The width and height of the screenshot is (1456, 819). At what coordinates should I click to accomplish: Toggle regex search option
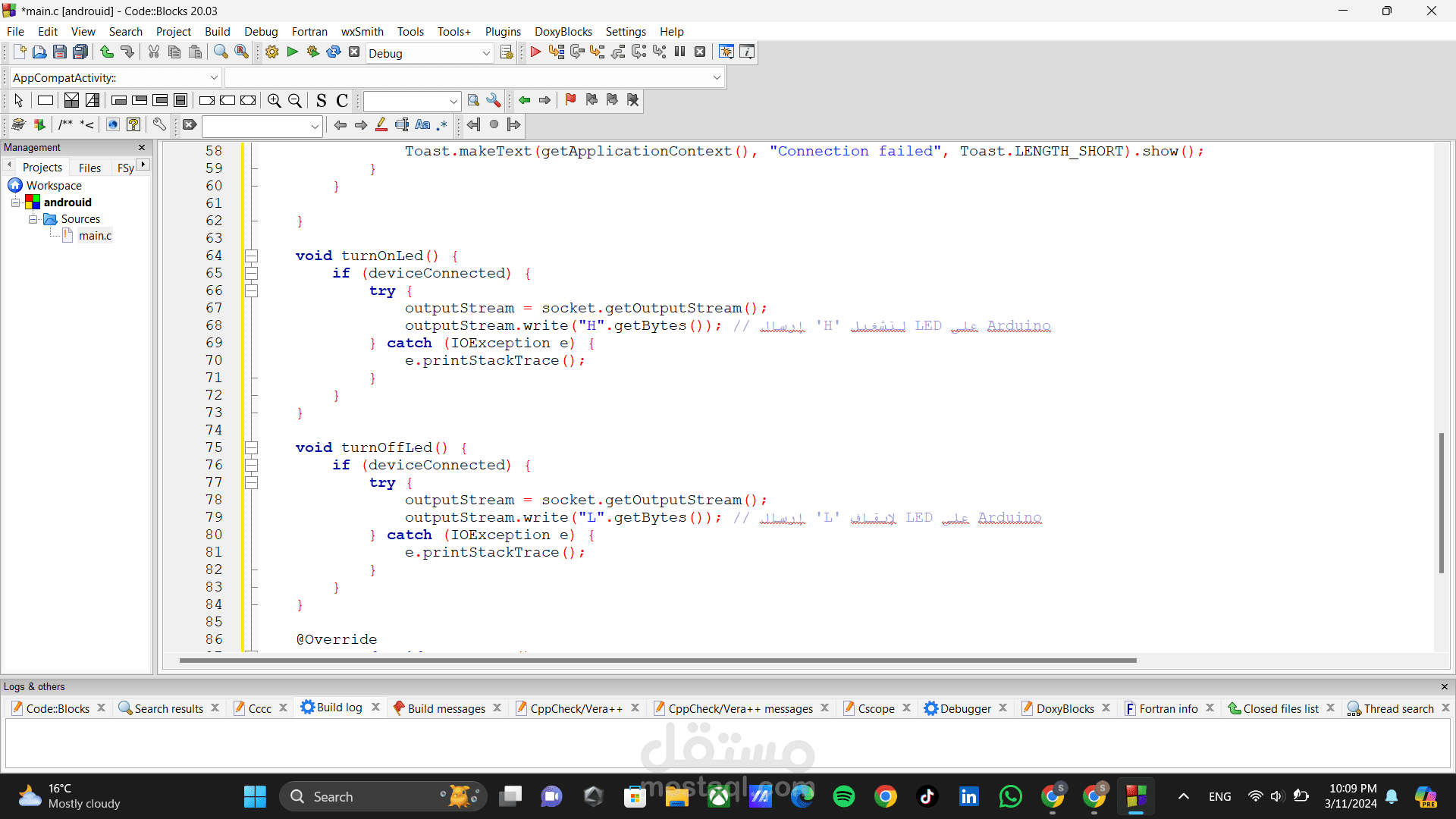pyautogui.click(x=442, y=125)
